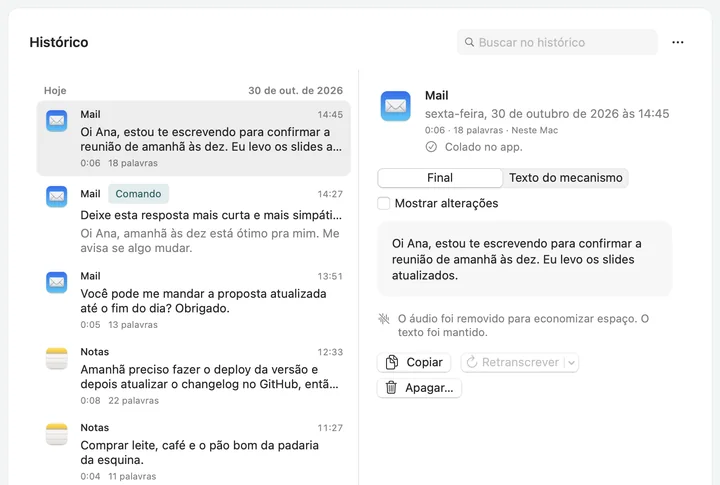The height and width of the screenshot is (485, 720).
Task: Click the 11:27 timestamp
Action: (330, 428)
